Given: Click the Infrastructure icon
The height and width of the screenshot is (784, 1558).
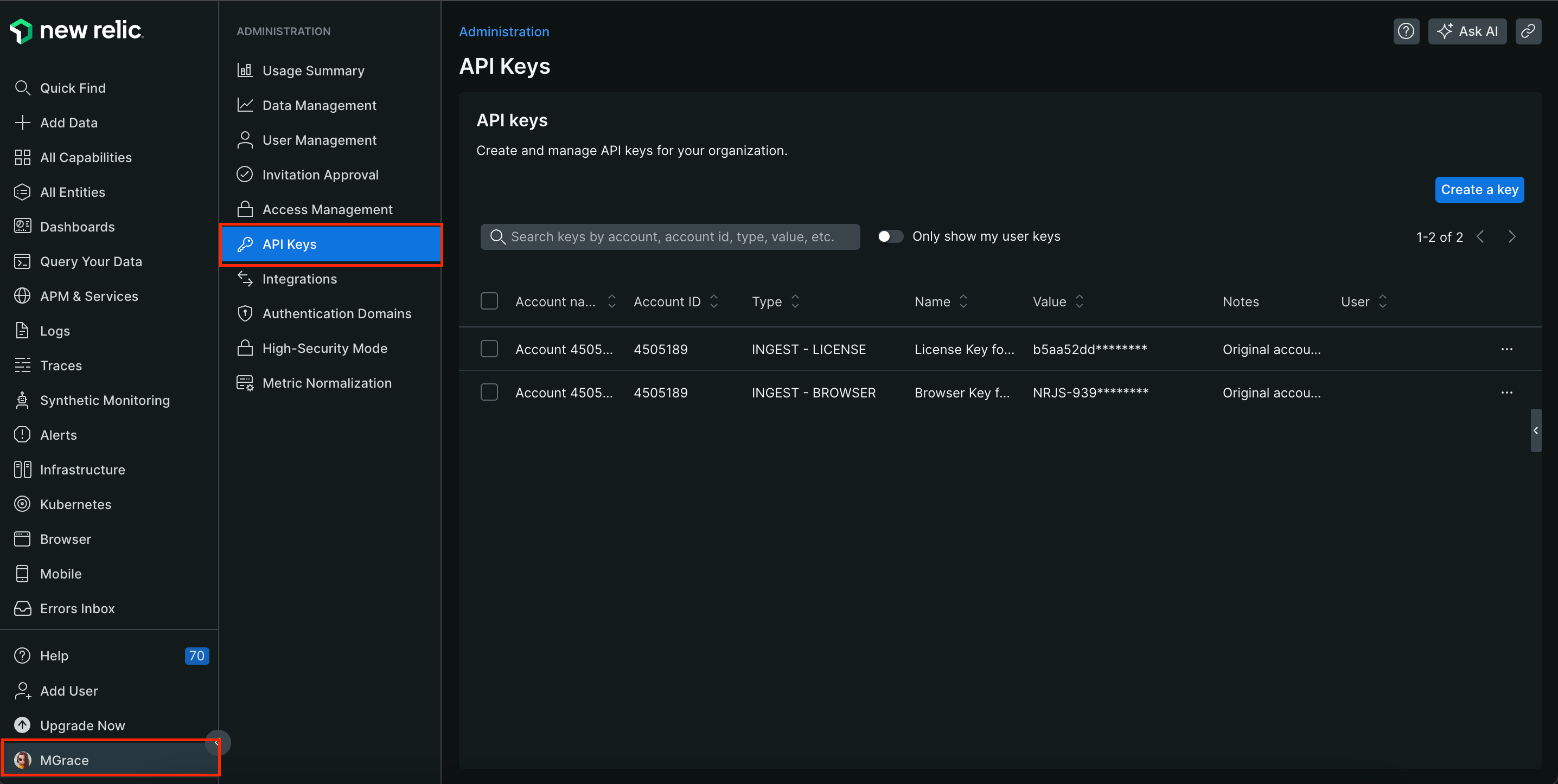Looking at the screenshot, I should [x=22, y=469].
